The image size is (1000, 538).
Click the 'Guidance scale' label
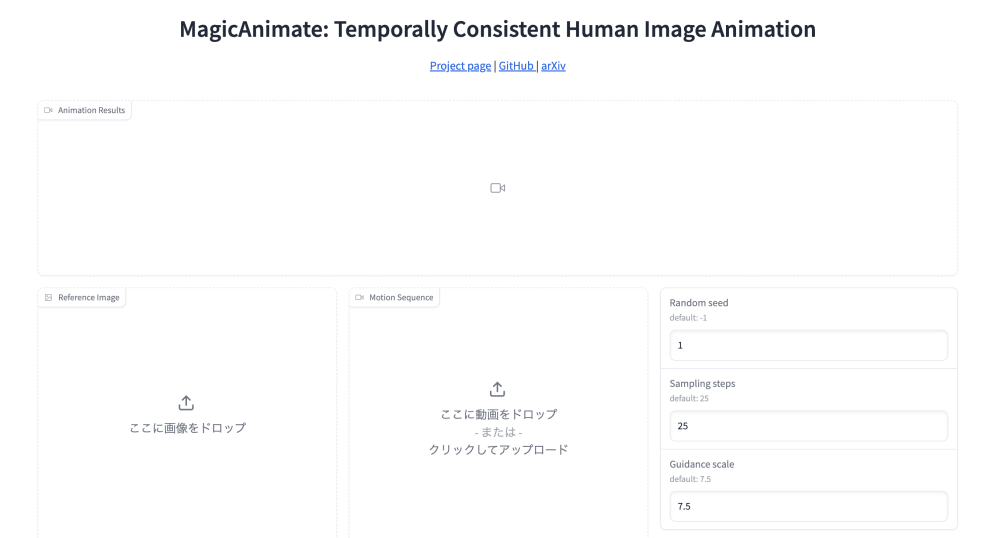click(x=702, y=464)
